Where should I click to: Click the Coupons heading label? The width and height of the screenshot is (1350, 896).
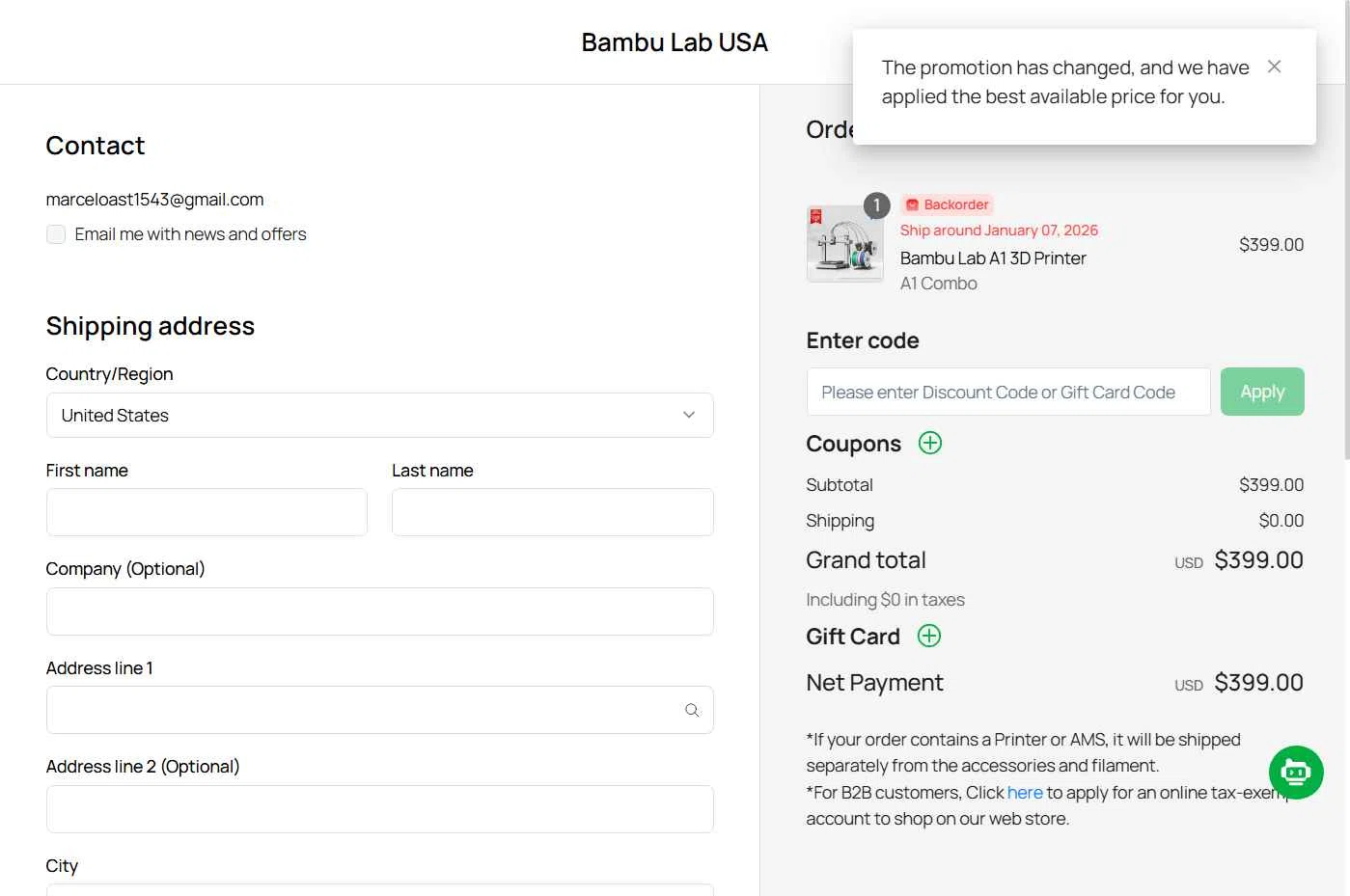pos(853,444)
